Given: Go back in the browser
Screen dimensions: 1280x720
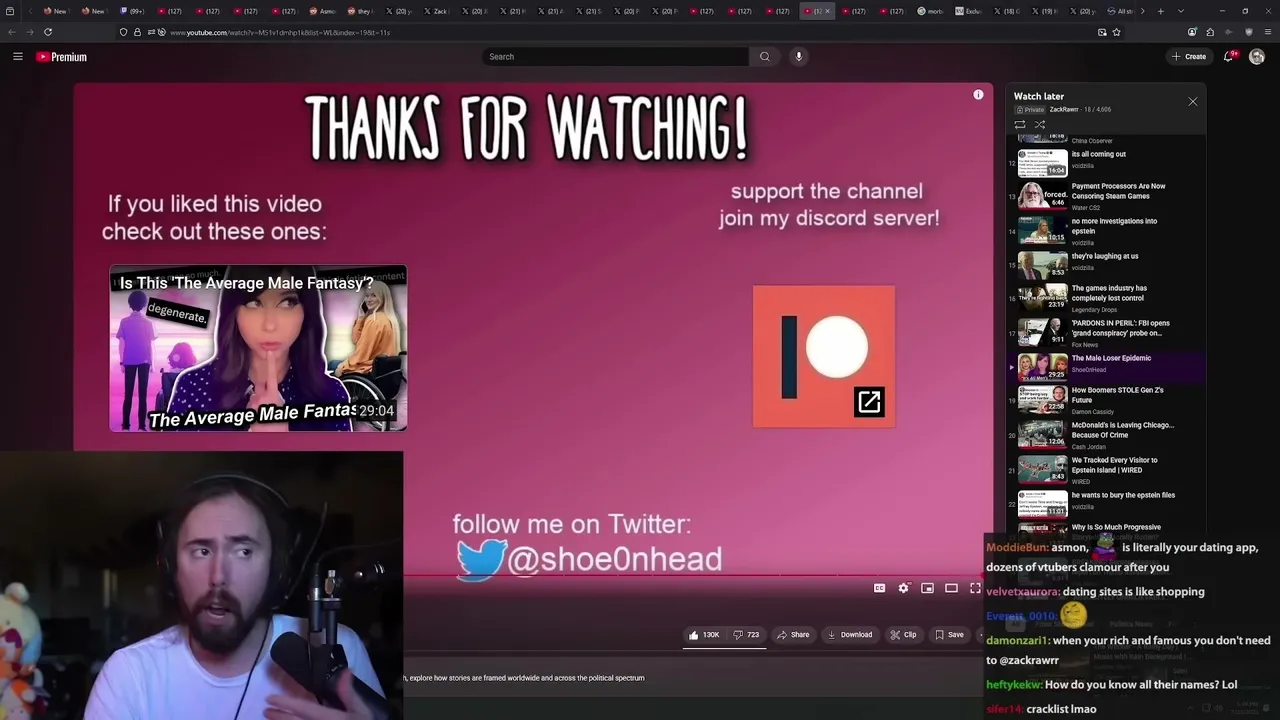Looking at the screenshot, I should pos(12,32).
